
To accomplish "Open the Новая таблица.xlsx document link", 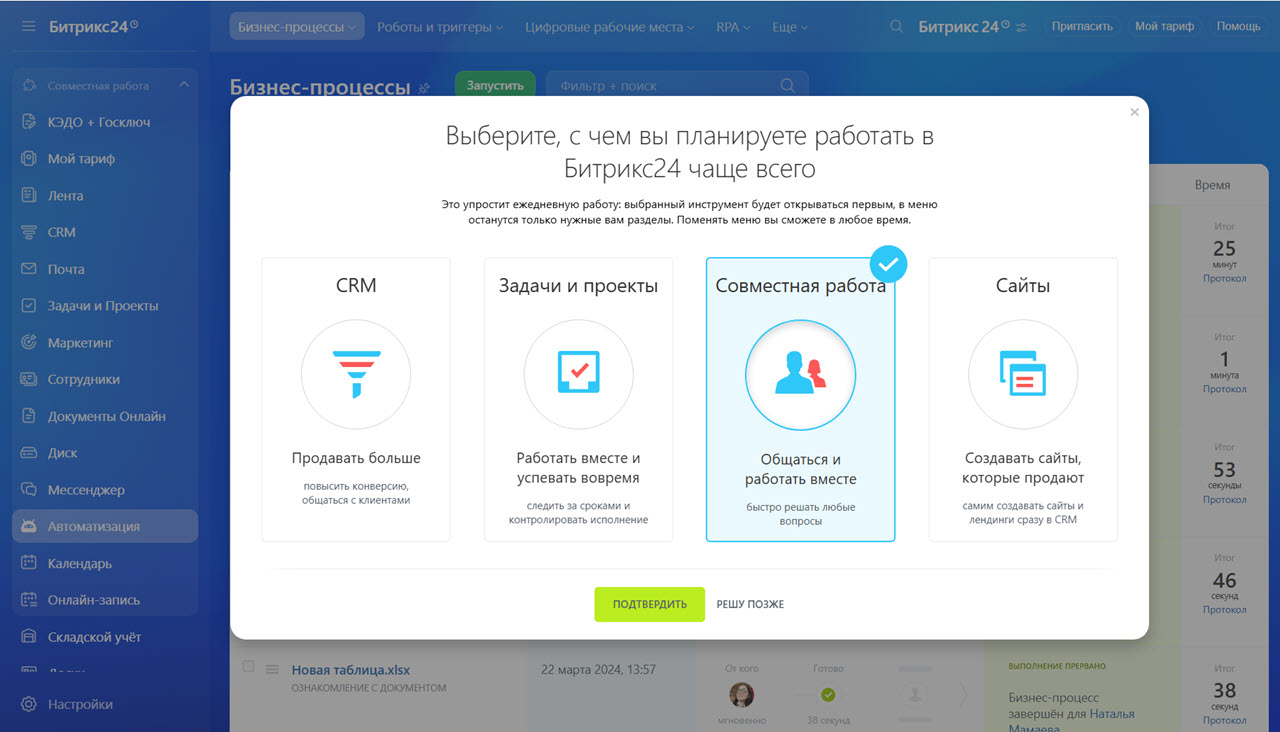I will pyautogui.click(x=351, y=670).
